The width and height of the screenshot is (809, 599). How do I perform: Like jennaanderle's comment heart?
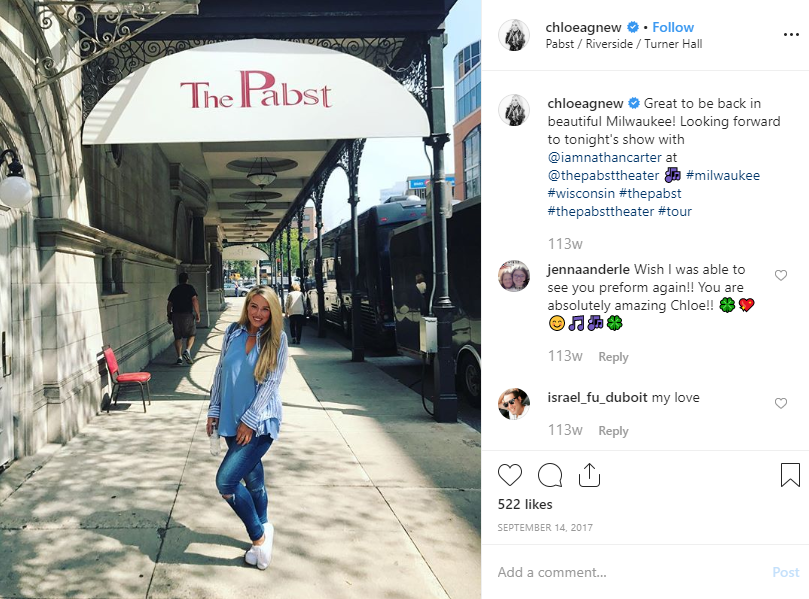tap(781, 275)
